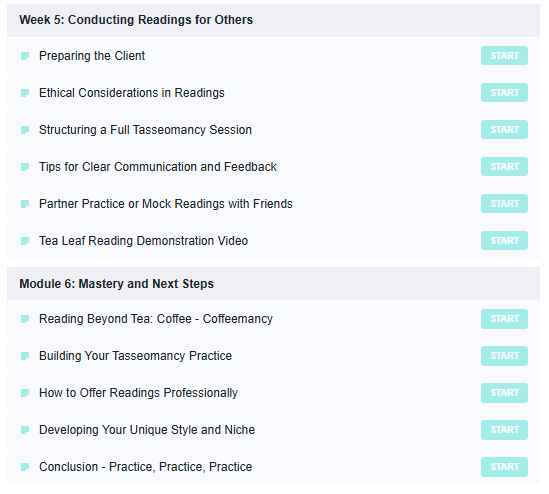Click the icon next to Conclusion - Practice lesson
Screen dimensions: 549x494
click(x=25, y=467)
